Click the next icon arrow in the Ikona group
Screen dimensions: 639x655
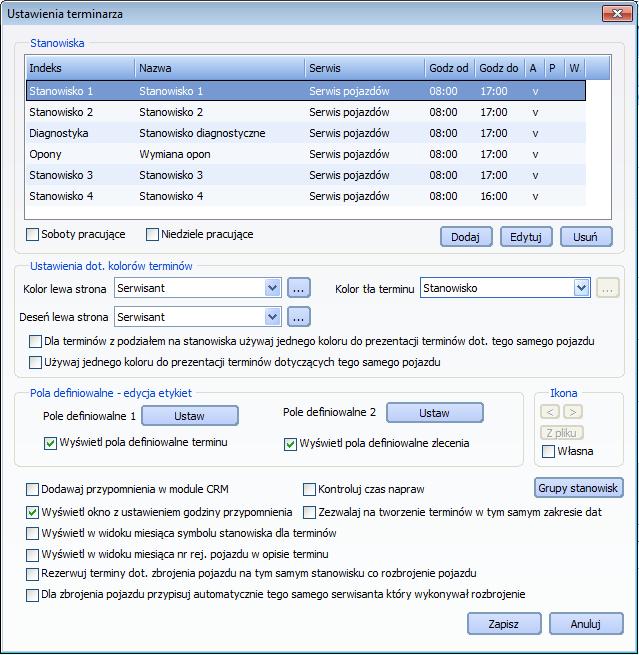pos(573,412)
